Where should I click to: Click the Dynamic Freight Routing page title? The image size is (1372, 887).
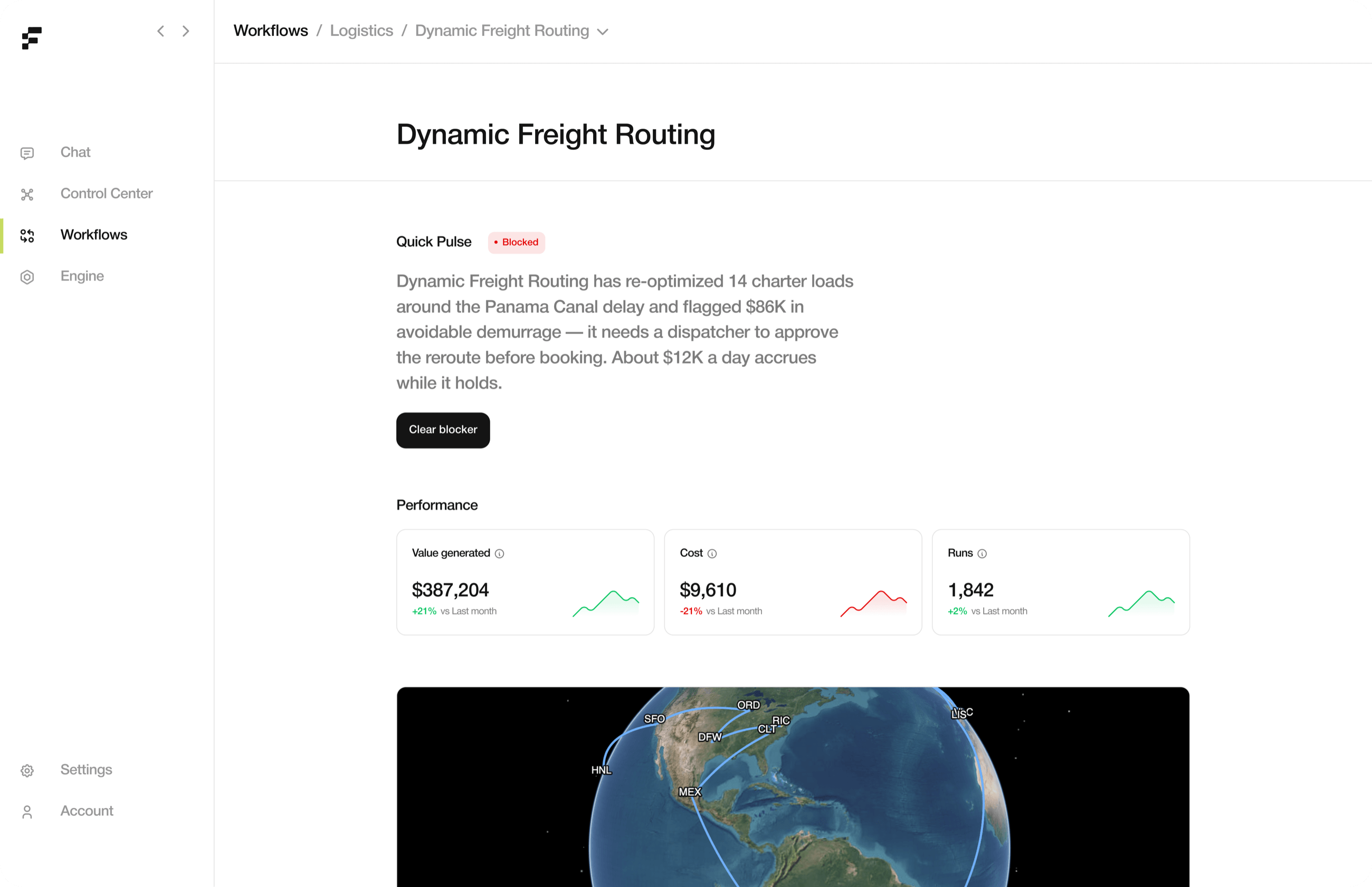[556, 136]
